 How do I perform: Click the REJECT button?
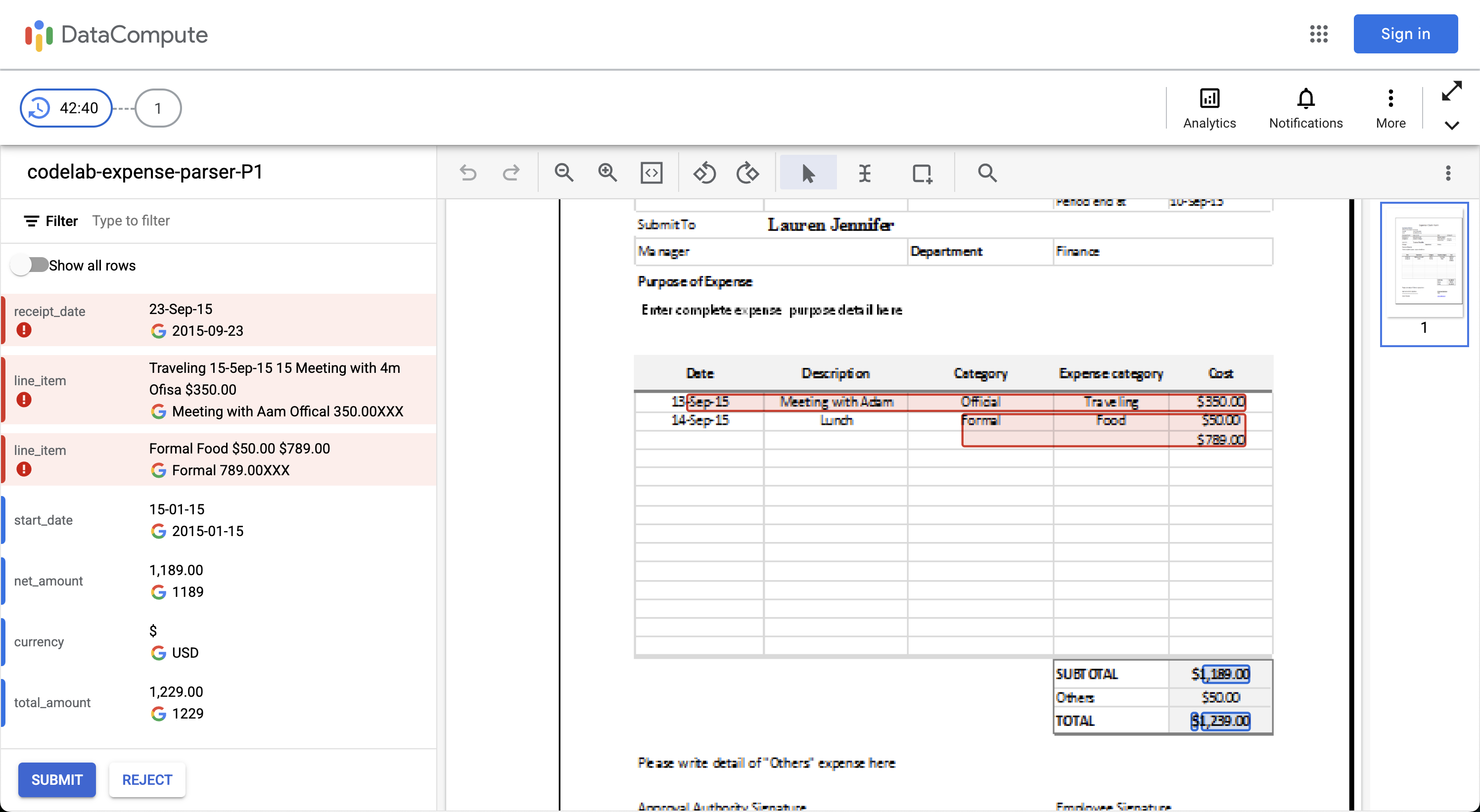tap(147, 779)
